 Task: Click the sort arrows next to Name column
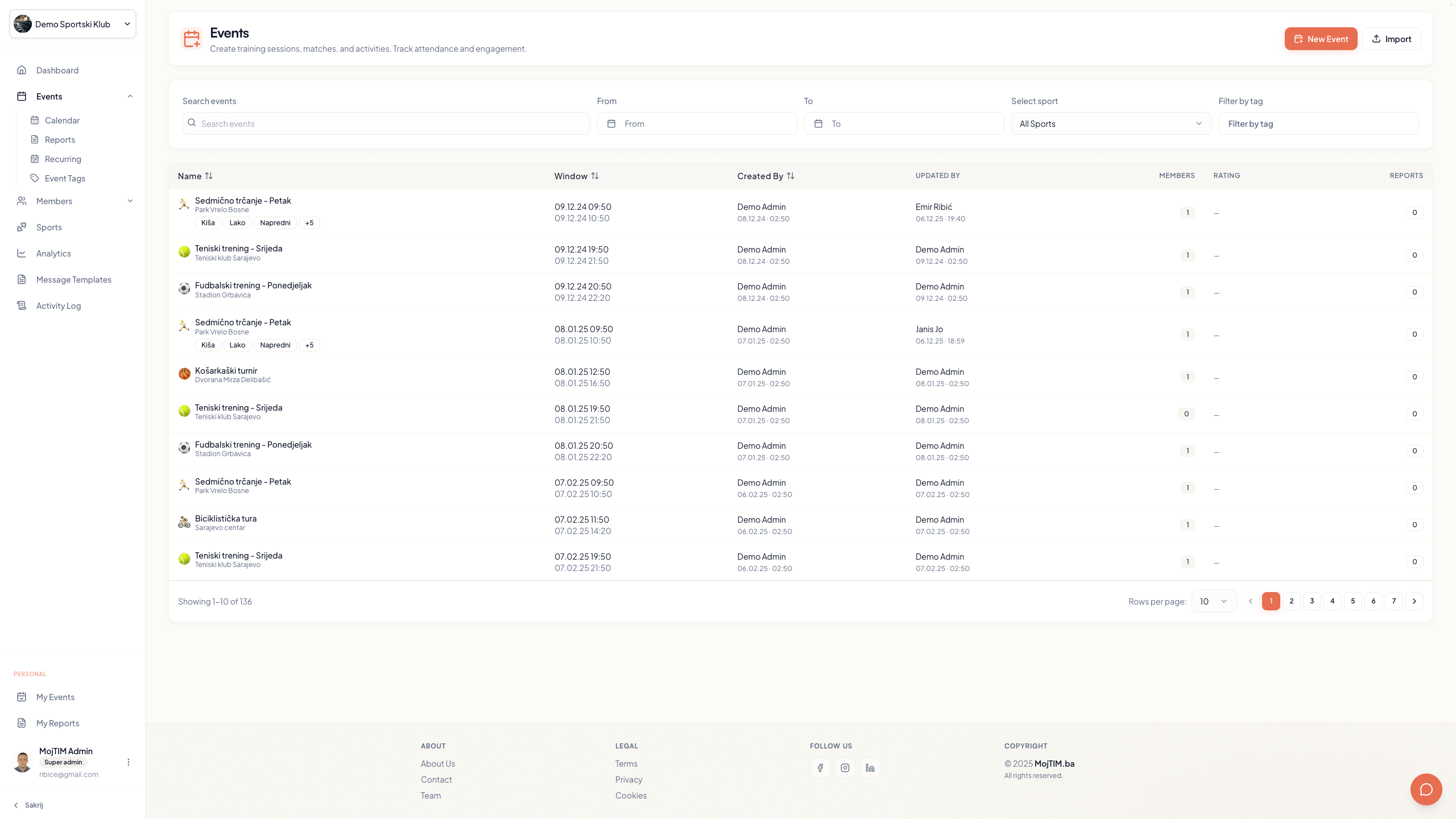[209, 176]
